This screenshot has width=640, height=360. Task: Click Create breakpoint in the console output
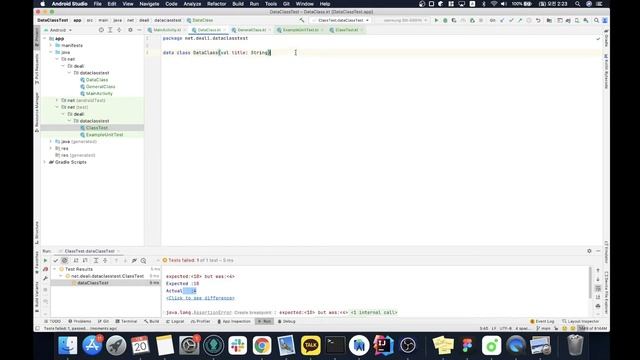253,312
